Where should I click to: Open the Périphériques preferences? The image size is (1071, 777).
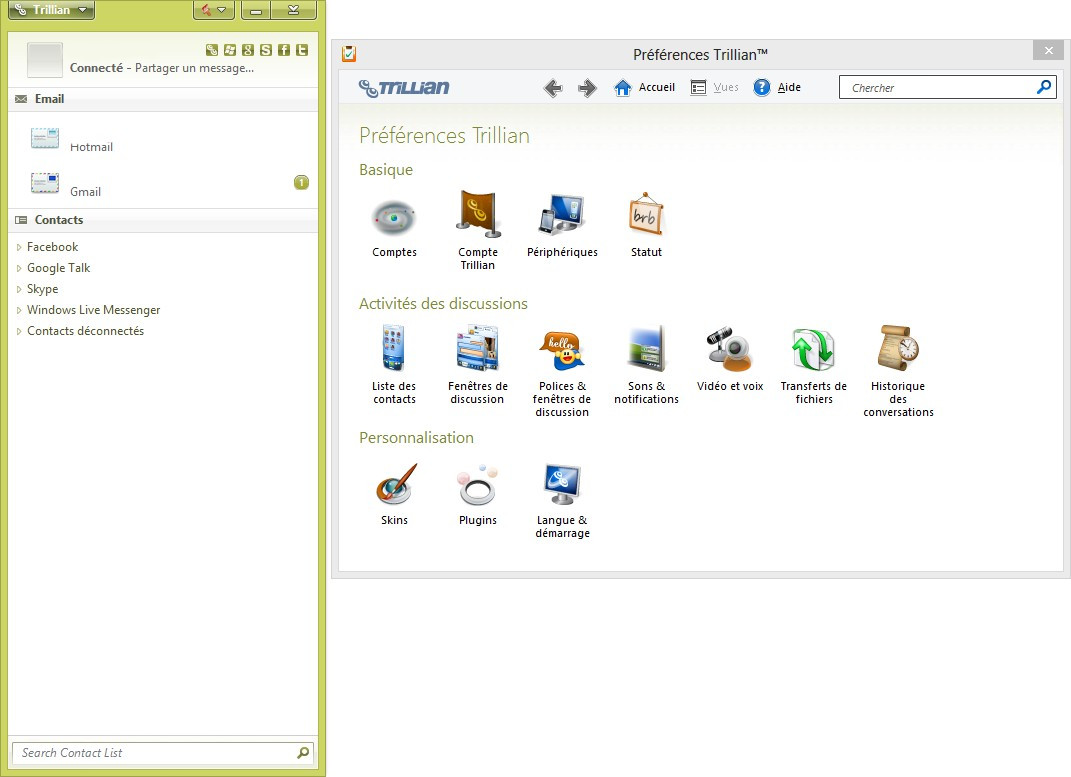(562, 226)
